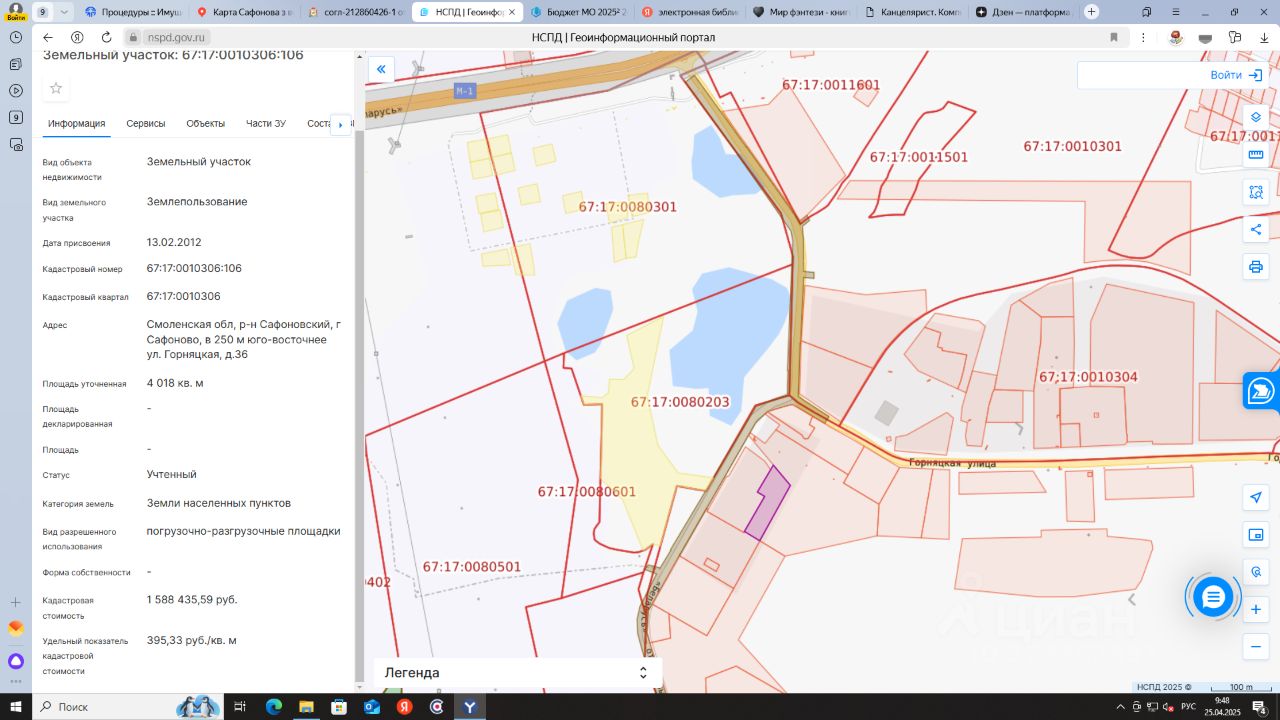Viewport: 1280px width, 720px height.
Task: Open the Windows Start menu
Action: [x=16, y=707]
